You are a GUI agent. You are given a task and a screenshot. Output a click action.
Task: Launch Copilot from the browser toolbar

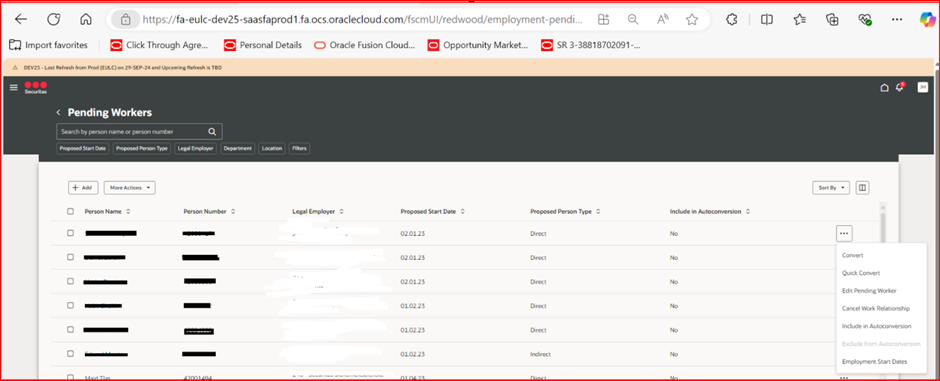(x=927, y=19)
